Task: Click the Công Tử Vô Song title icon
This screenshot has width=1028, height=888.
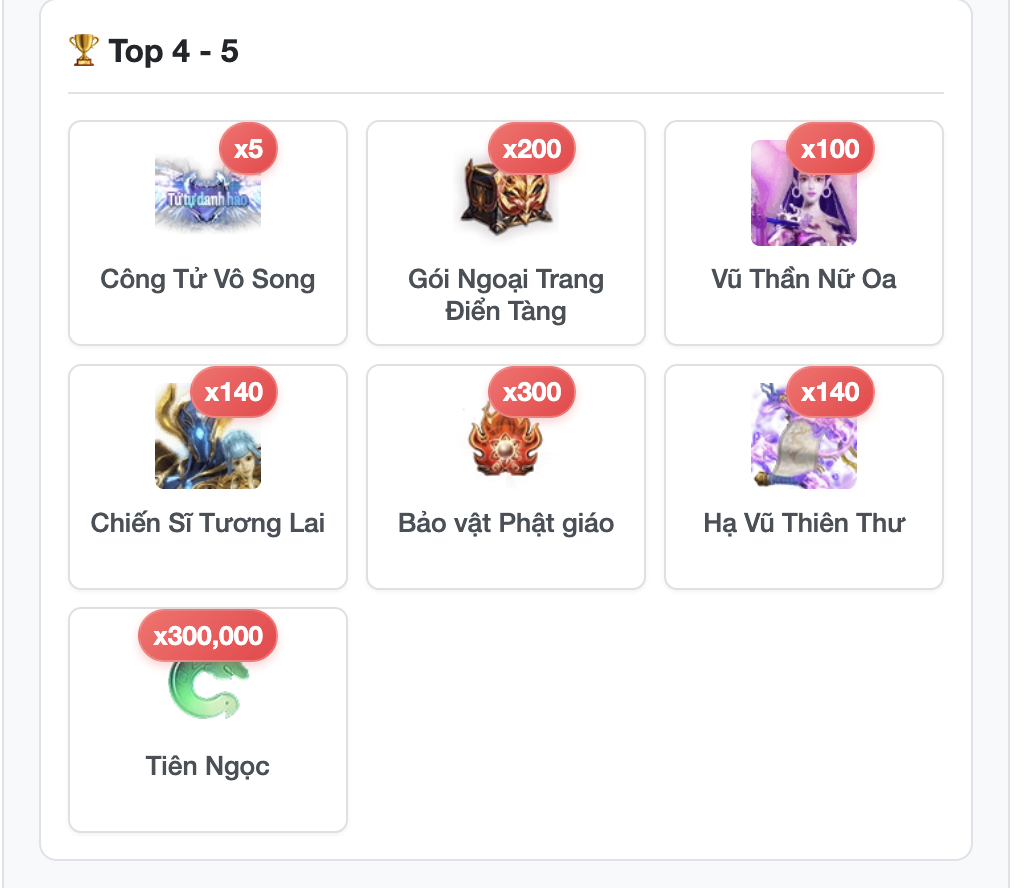Action: (208, 193)
